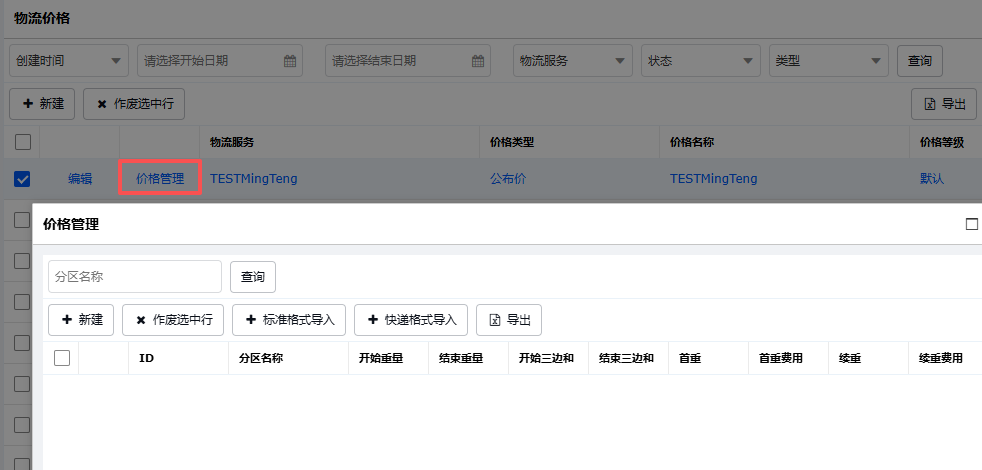
Task: Click 导出 button in the 物流价格 toolbar
Action: (944, 104)
